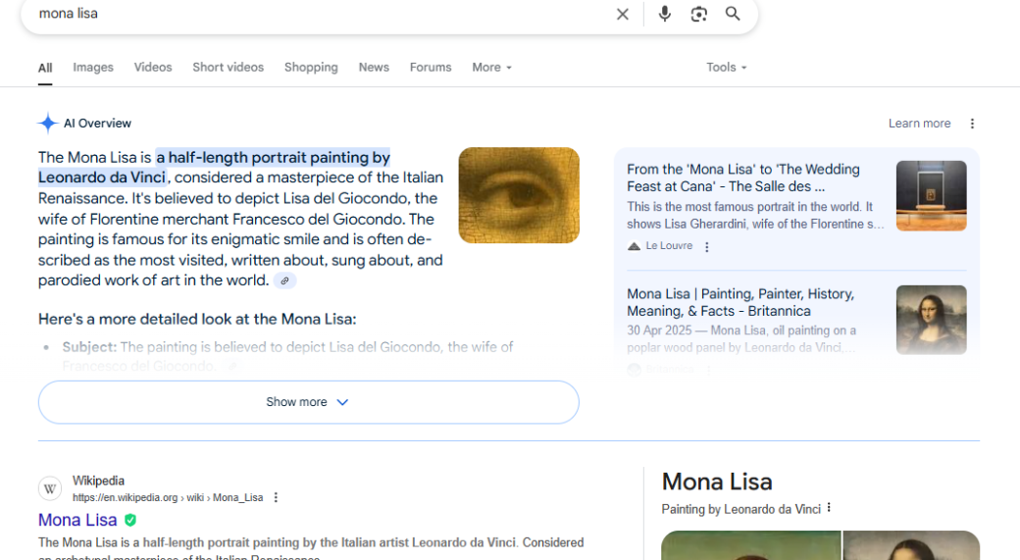Click the 'Le Louvre' source label
The width and height of the screenshot is (1020, 560).
(669, 246)
